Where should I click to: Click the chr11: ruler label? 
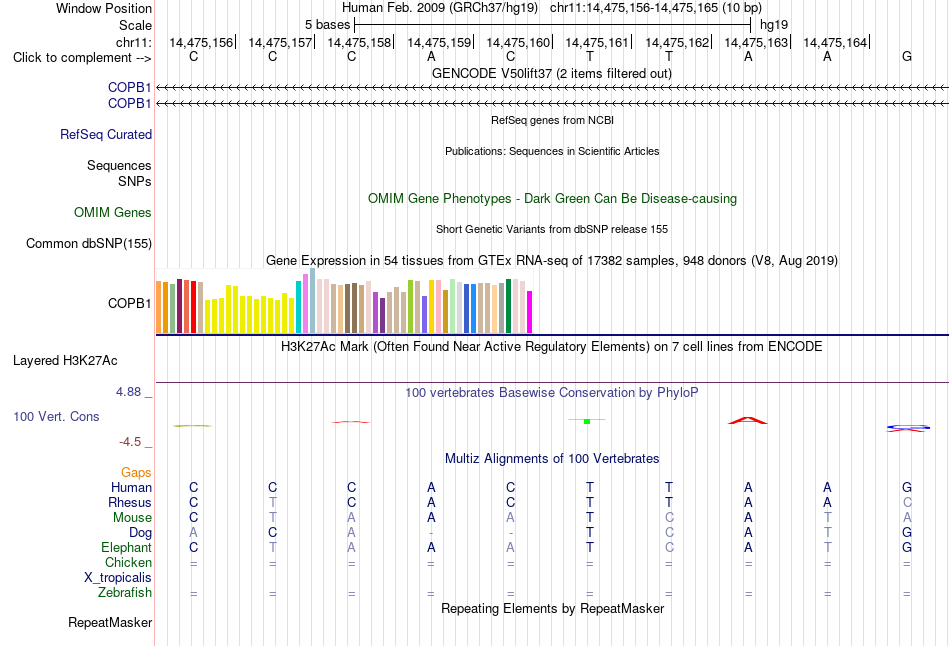134,42
